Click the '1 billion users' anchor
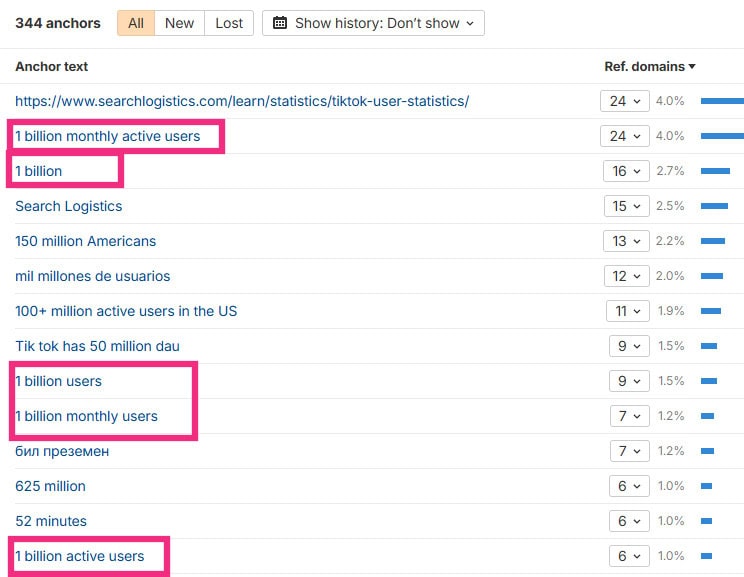This screenshot has height=577, width=744. (58, 381)
